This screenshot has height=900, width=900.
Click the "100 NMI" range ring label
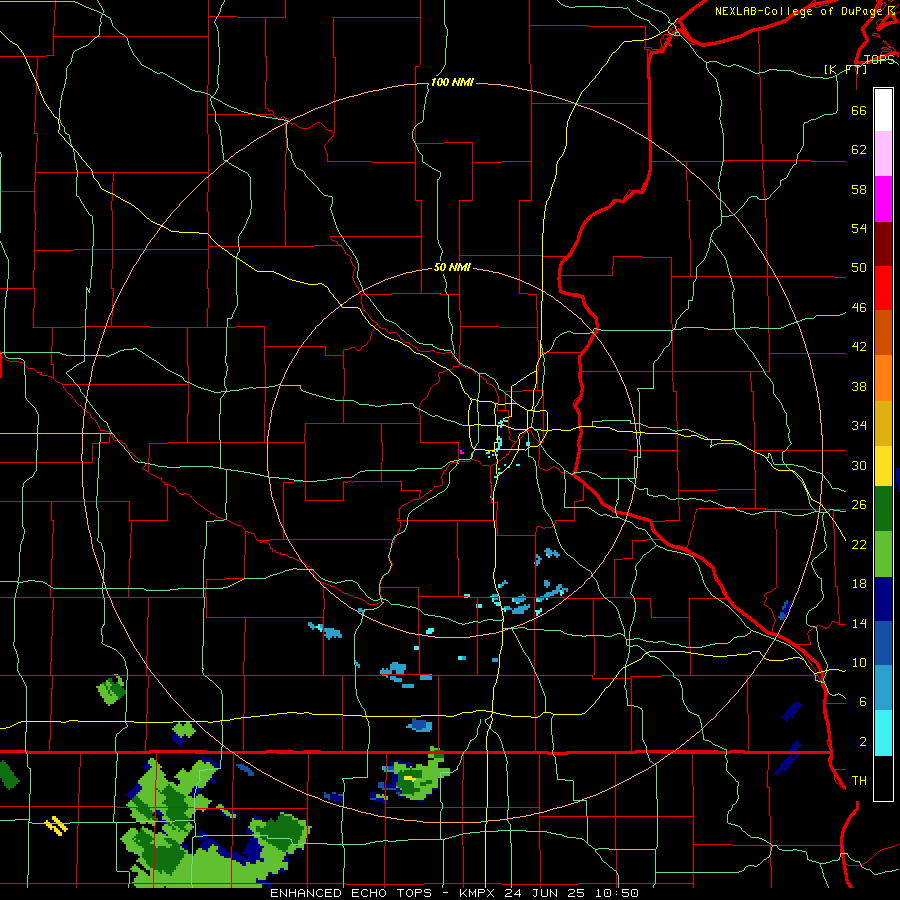pyautogui.click(x=452, y=83)
